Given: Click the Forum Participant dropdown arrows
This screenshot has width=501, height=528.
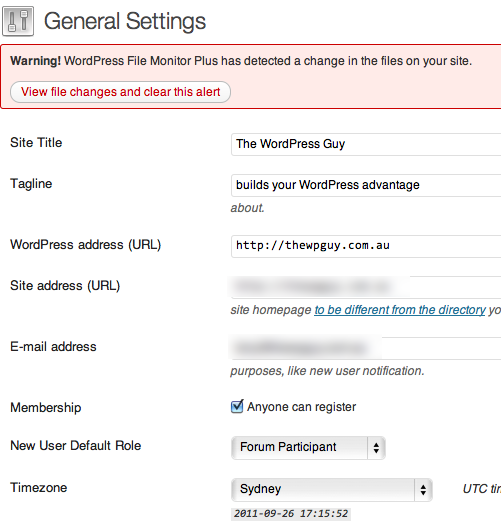Looking at the screenshot, I should click(376, 448).
